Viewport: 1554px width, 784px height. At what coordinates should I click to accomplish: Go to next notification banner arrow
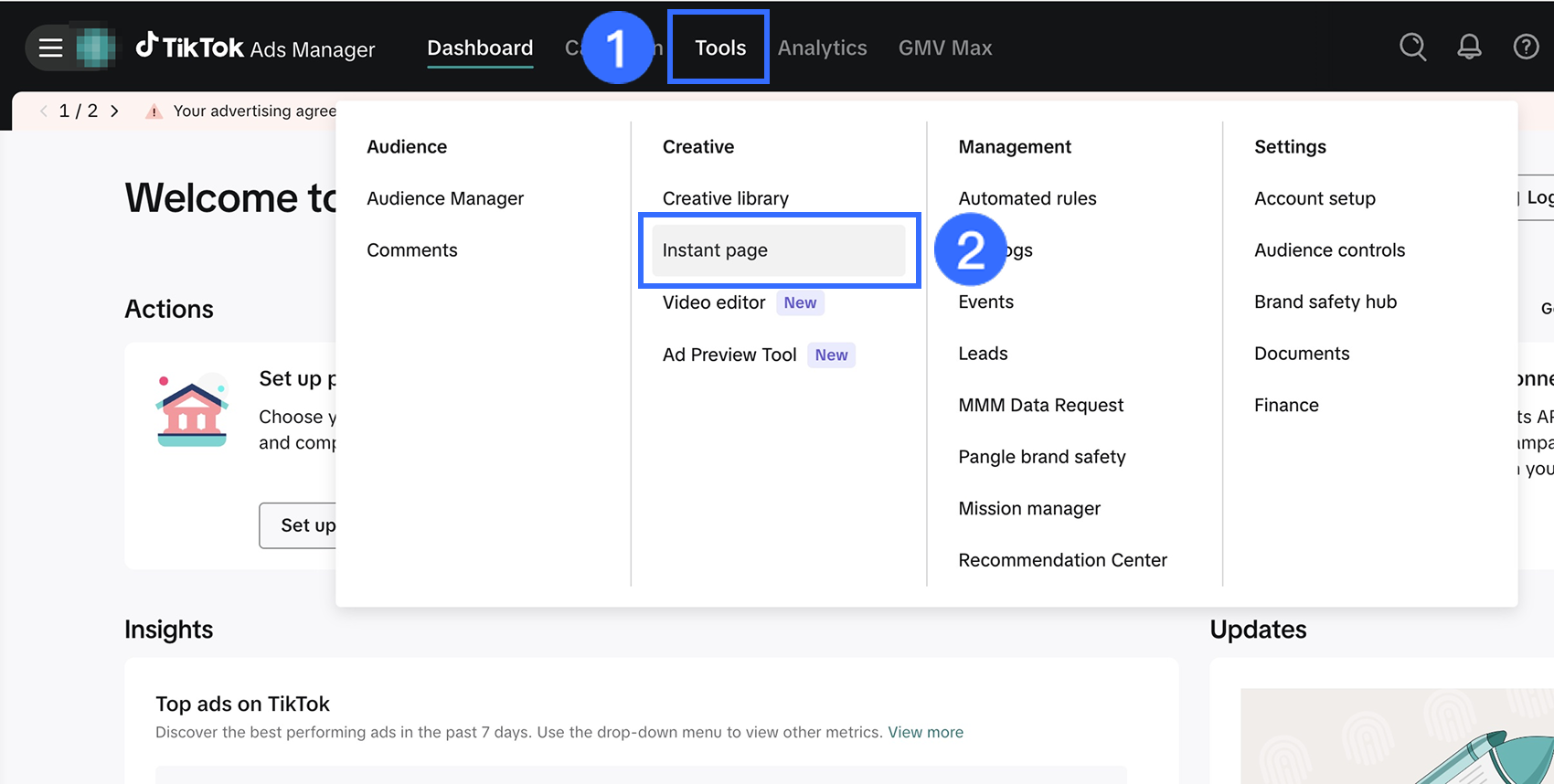pyautogui.click(x=114, y=111)
